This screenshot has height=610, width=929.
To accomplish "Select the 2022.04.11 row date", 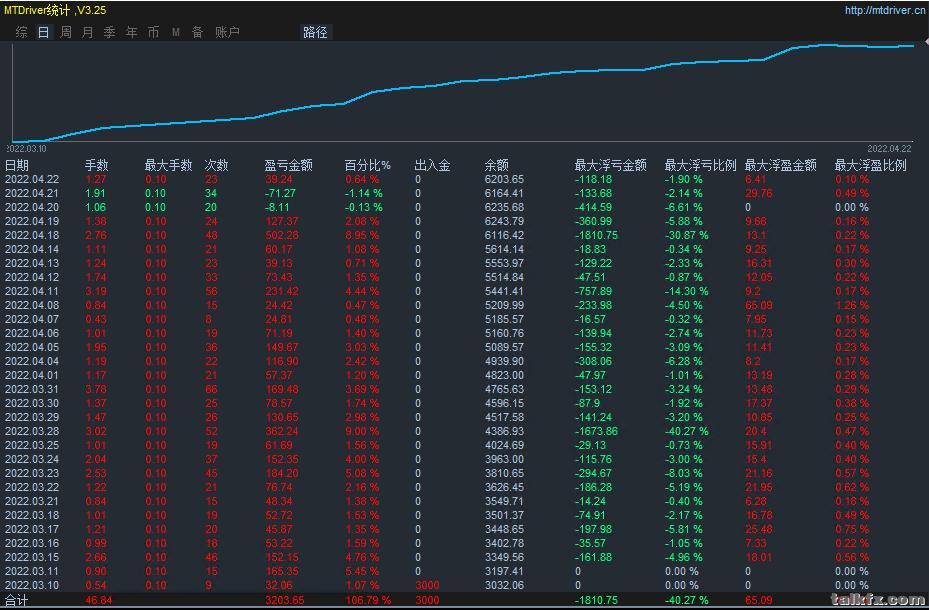I will coord(32,291).
